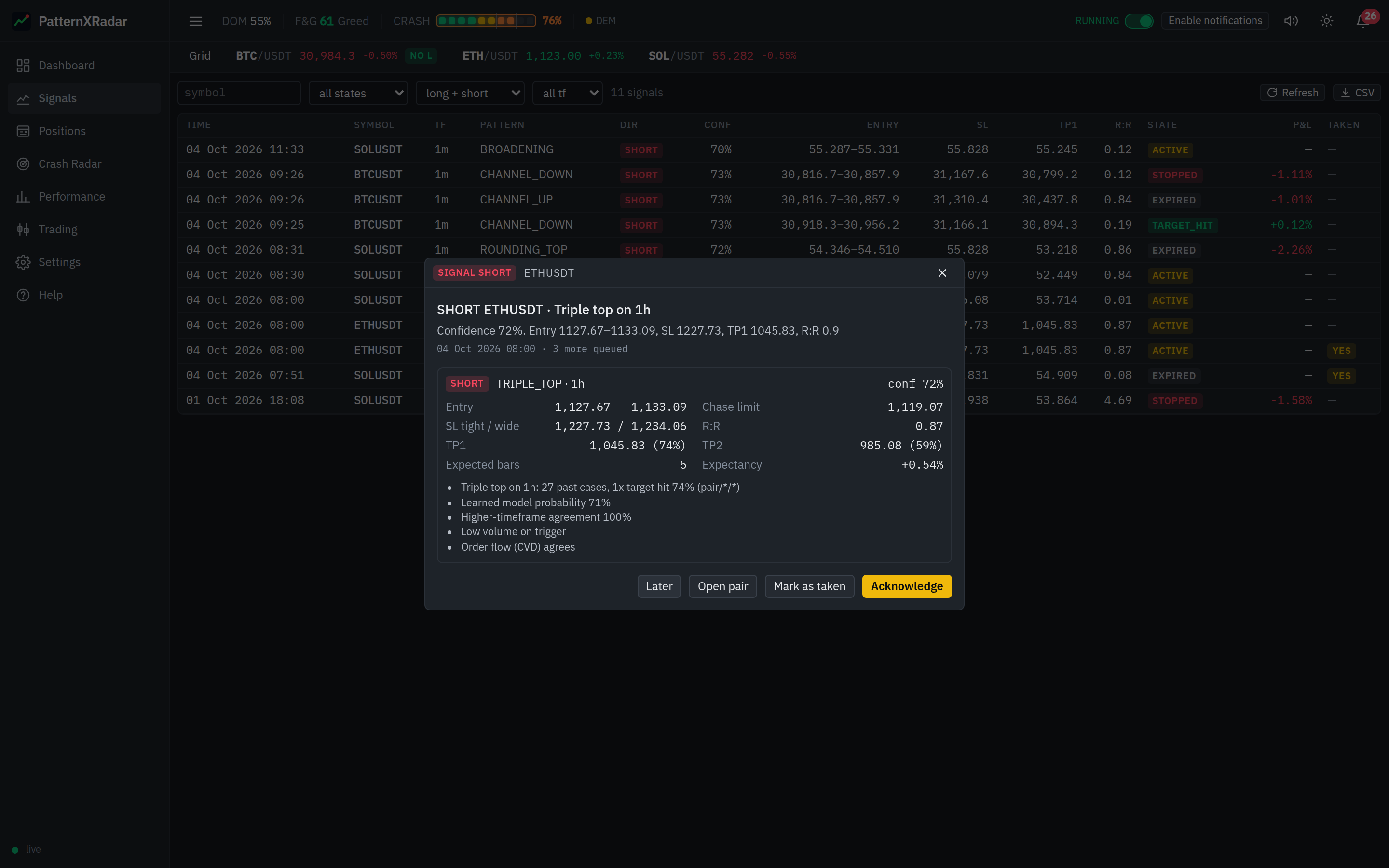Click the F&G 61 Greed indicator
The width and height of the screenshot is (1389, 868).
pos(332,21)
